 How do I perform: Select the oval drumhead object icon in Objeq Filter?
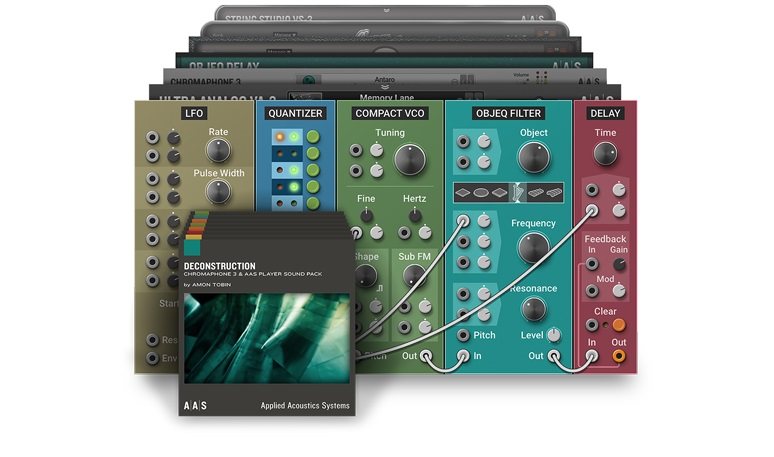481,192
